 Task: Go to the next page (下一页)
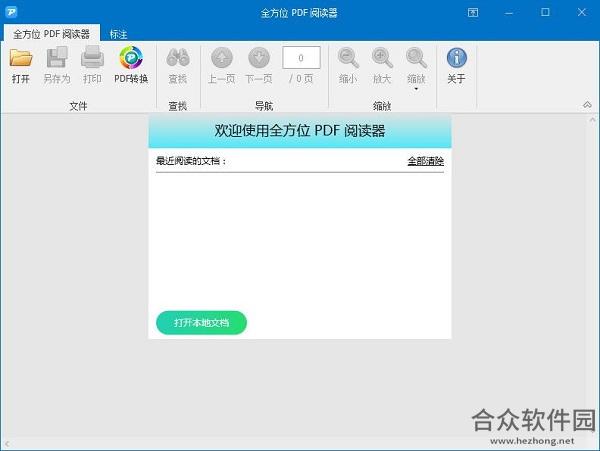259,65
